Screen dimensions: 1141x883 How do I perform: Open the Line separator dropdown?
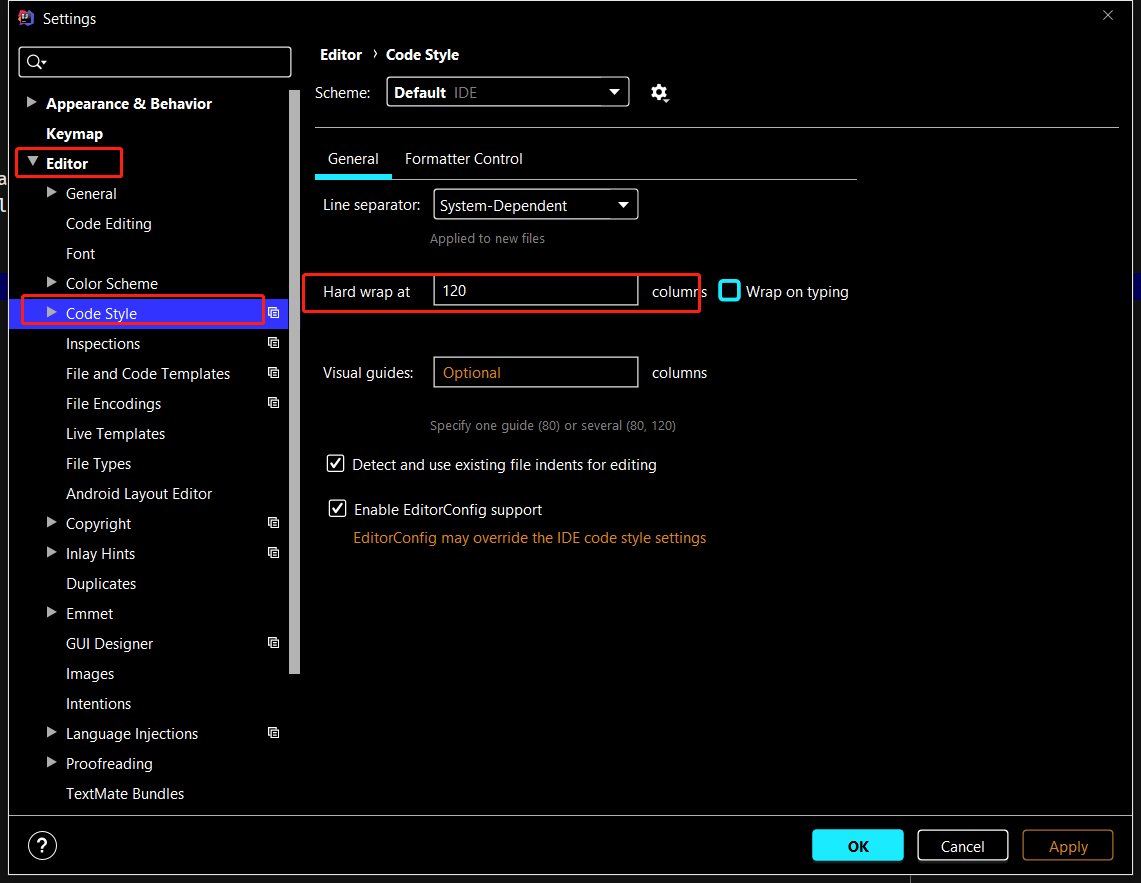pyautogui.click(x=535, y=205)
